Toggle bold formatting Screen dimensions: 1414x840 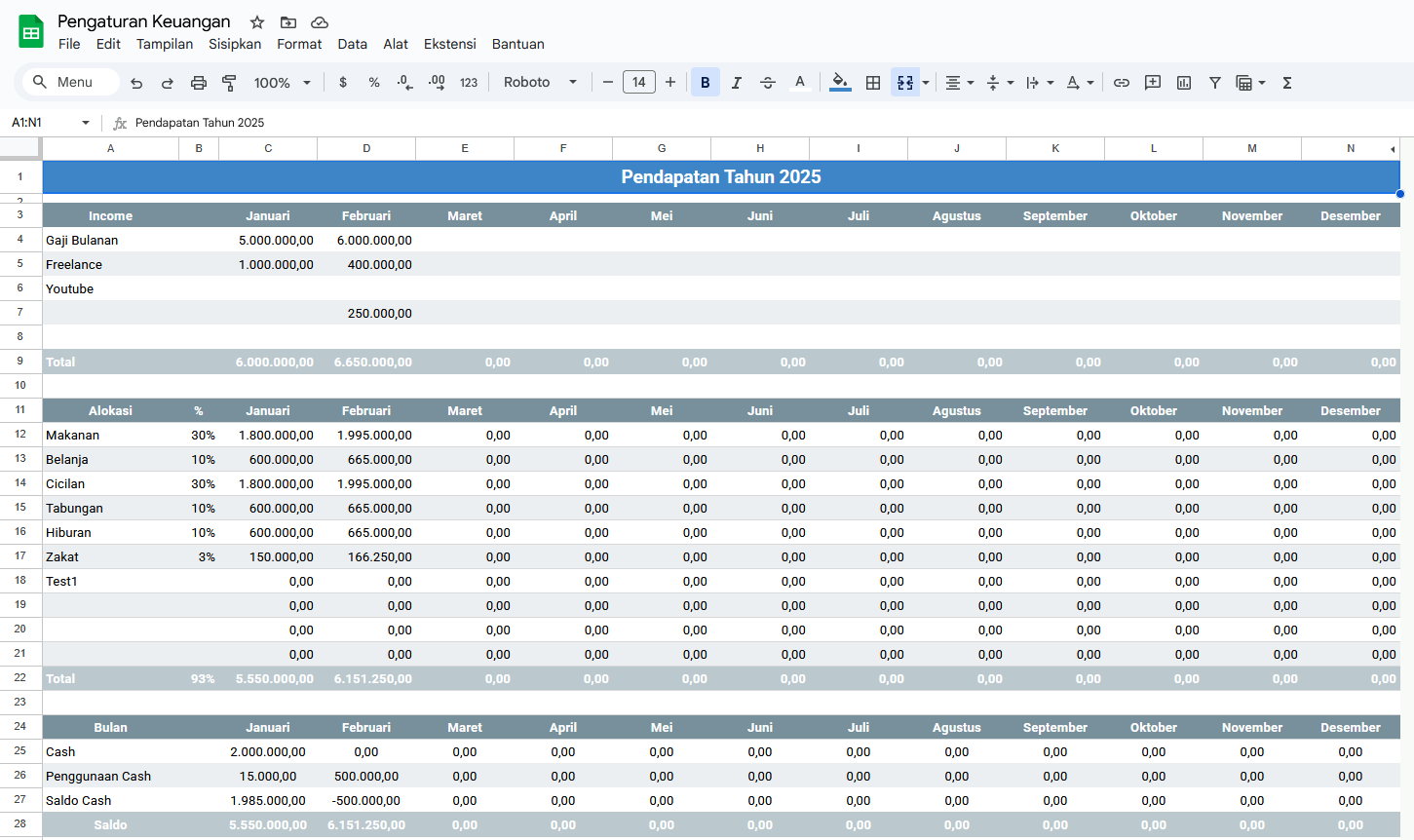point(706,83)
